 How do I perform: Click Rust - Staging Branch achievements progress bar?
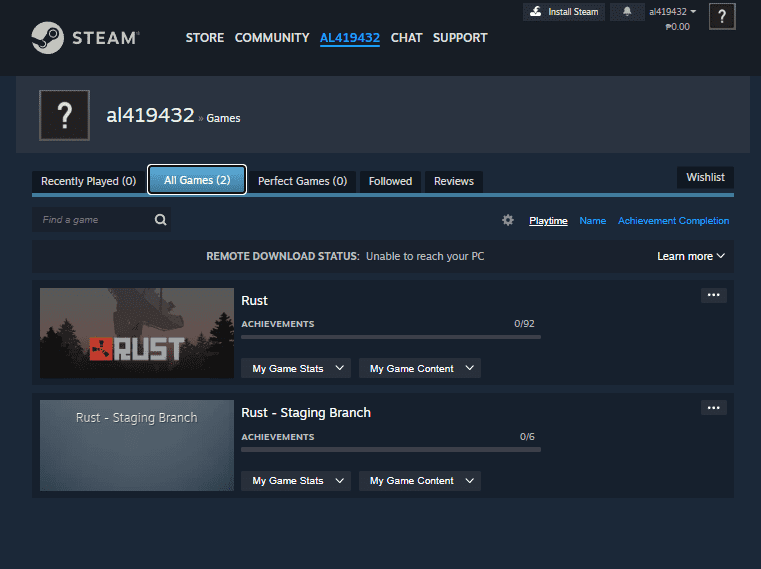pos(391,450)
